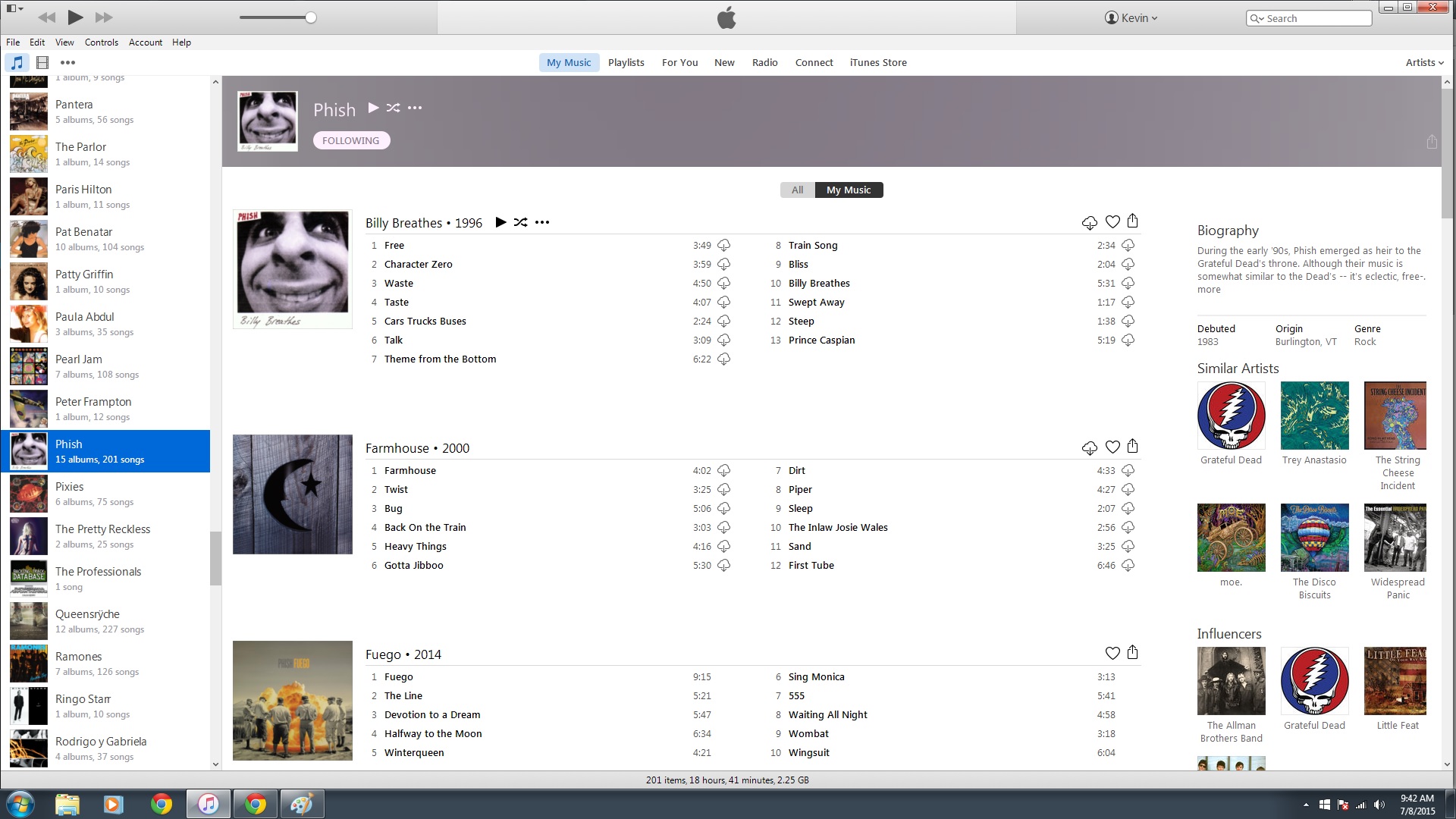Click the main play button in the toolbar

[75, 17]
